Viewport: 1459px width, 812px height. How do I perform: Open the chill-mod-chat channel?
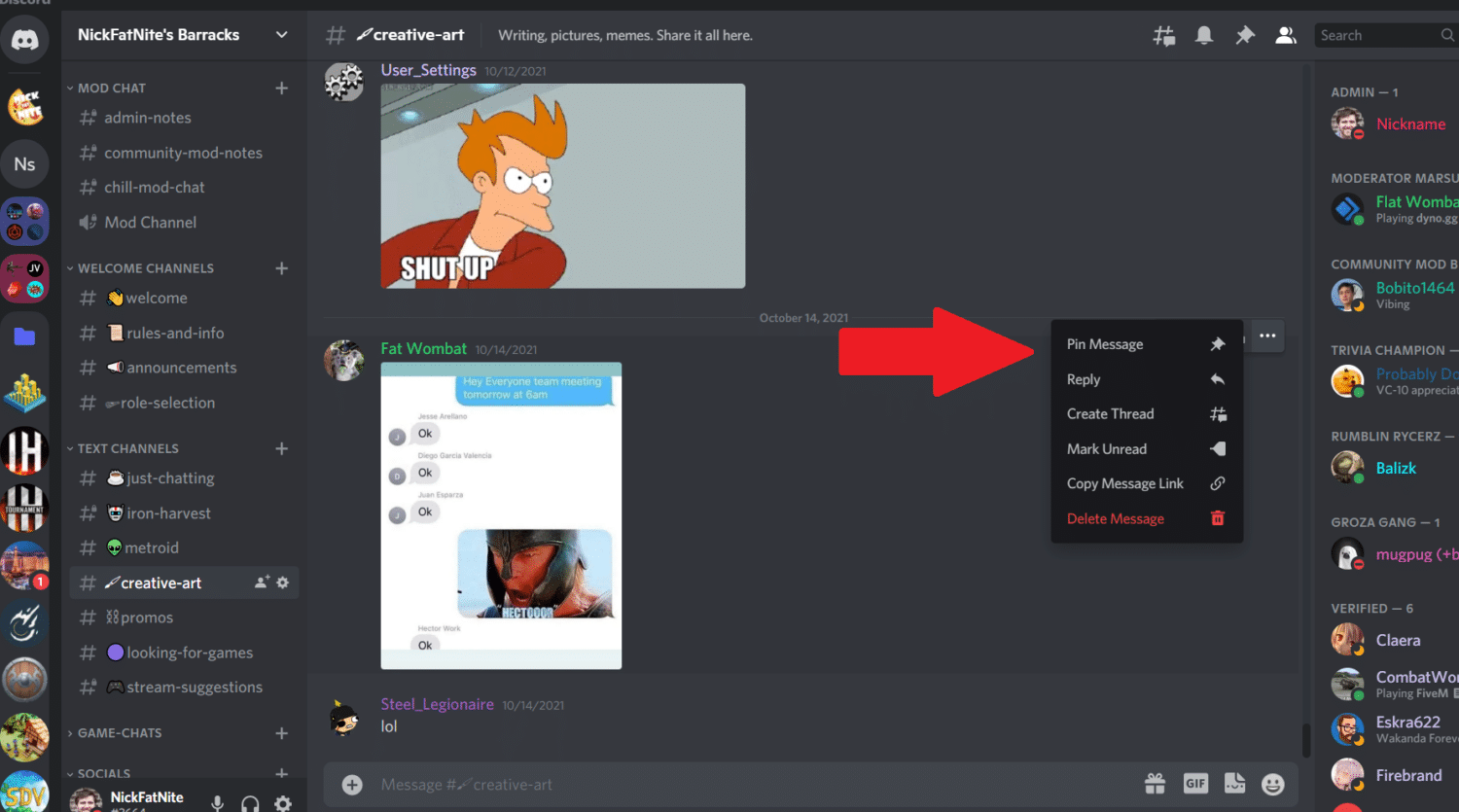point(184,188)
